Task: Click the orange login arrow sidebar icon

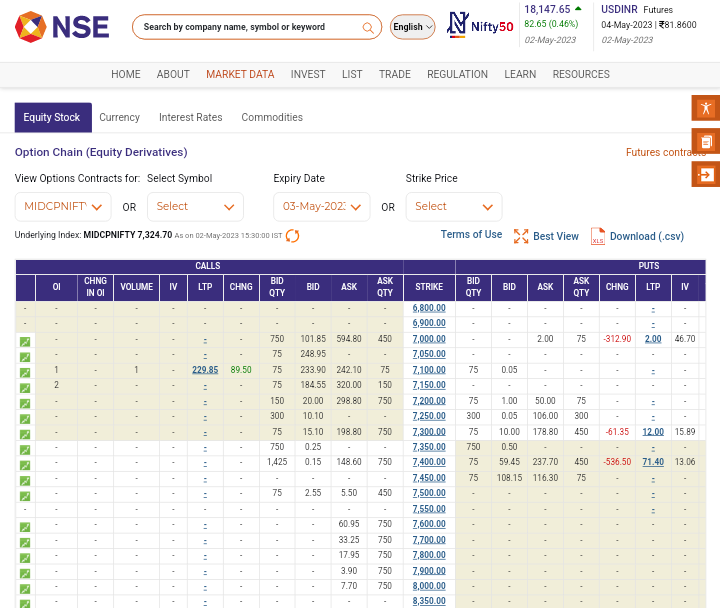Action: pos(706,175)
